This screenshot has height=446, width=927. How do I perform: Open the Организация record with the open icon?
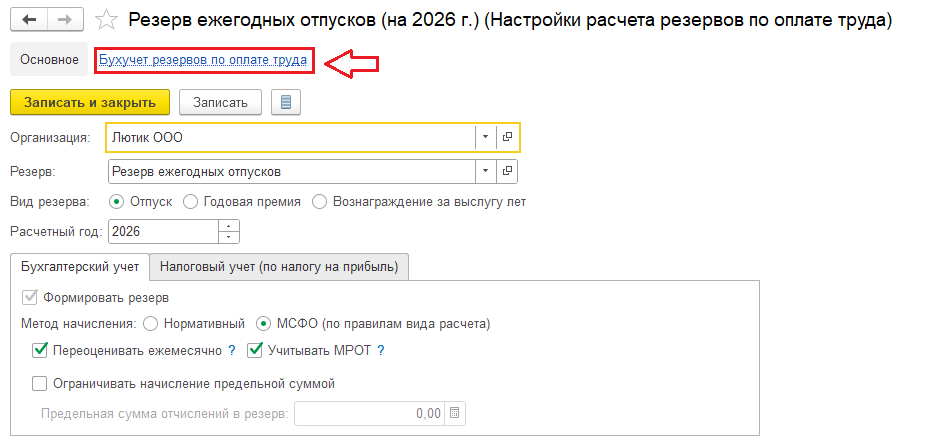coord(507,137)
